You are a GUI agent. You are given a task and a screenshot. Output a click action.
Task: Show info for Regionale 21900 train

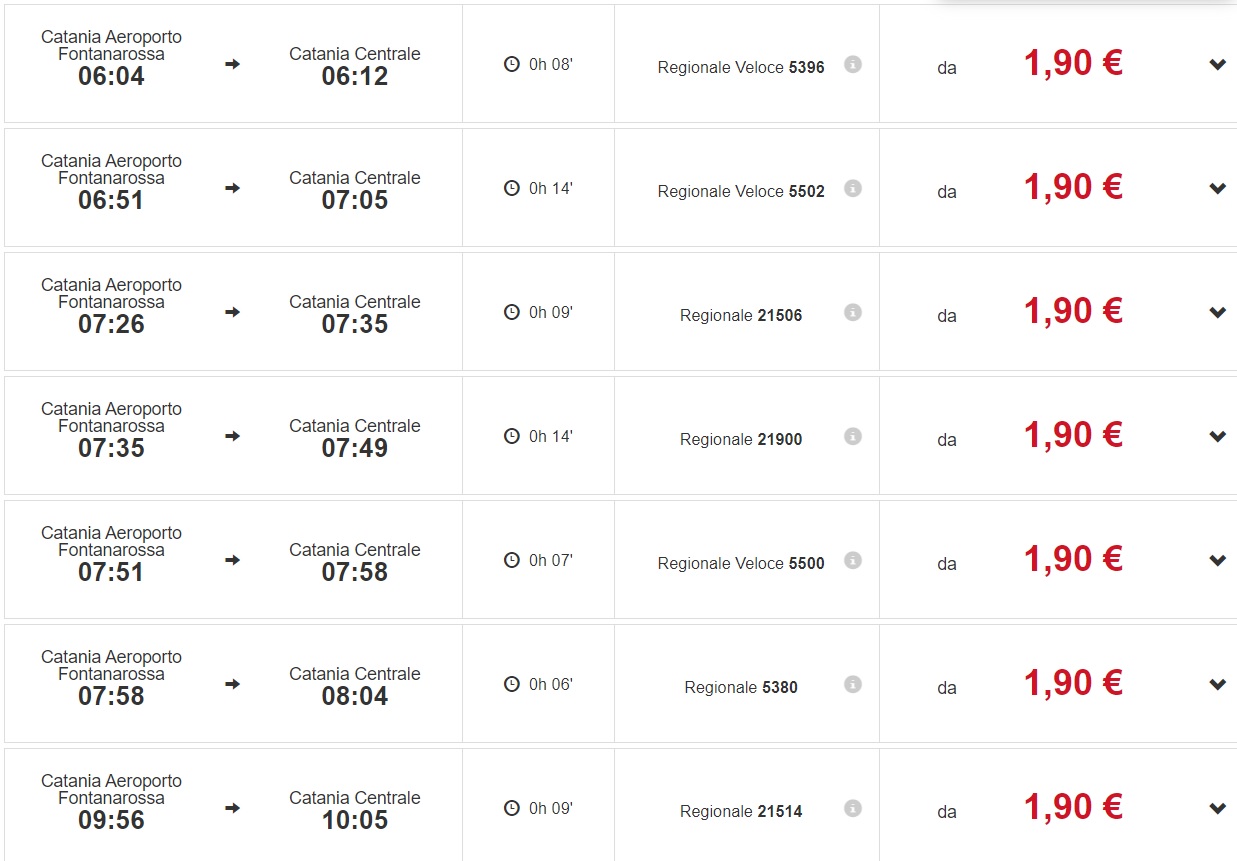coord(852,436)
